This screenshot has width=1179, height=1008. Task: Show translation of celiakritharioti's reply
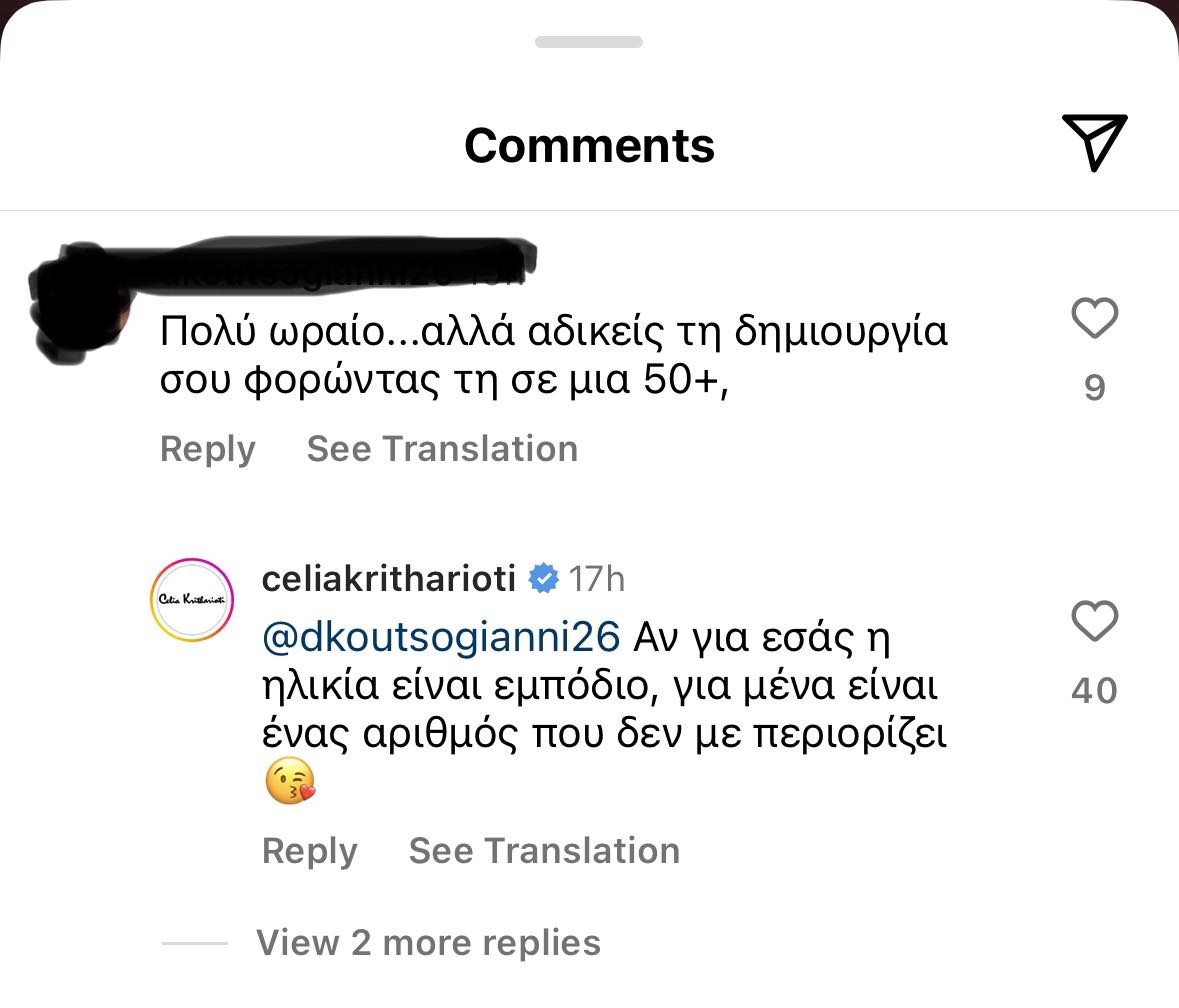(544, 851)
